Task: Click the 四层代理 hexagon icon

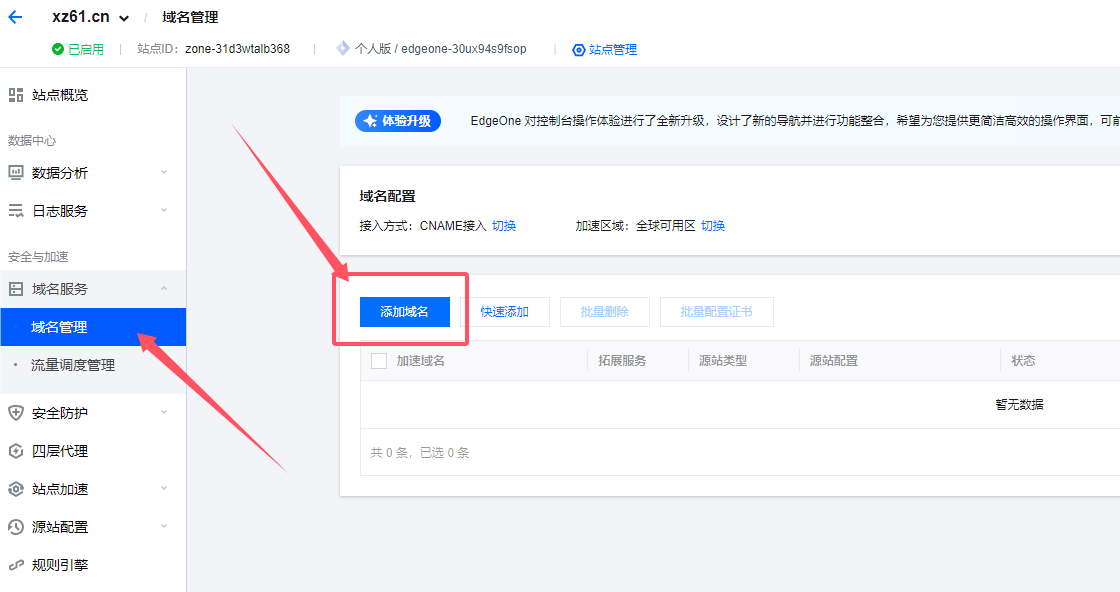Action: [x=16, y=451]
